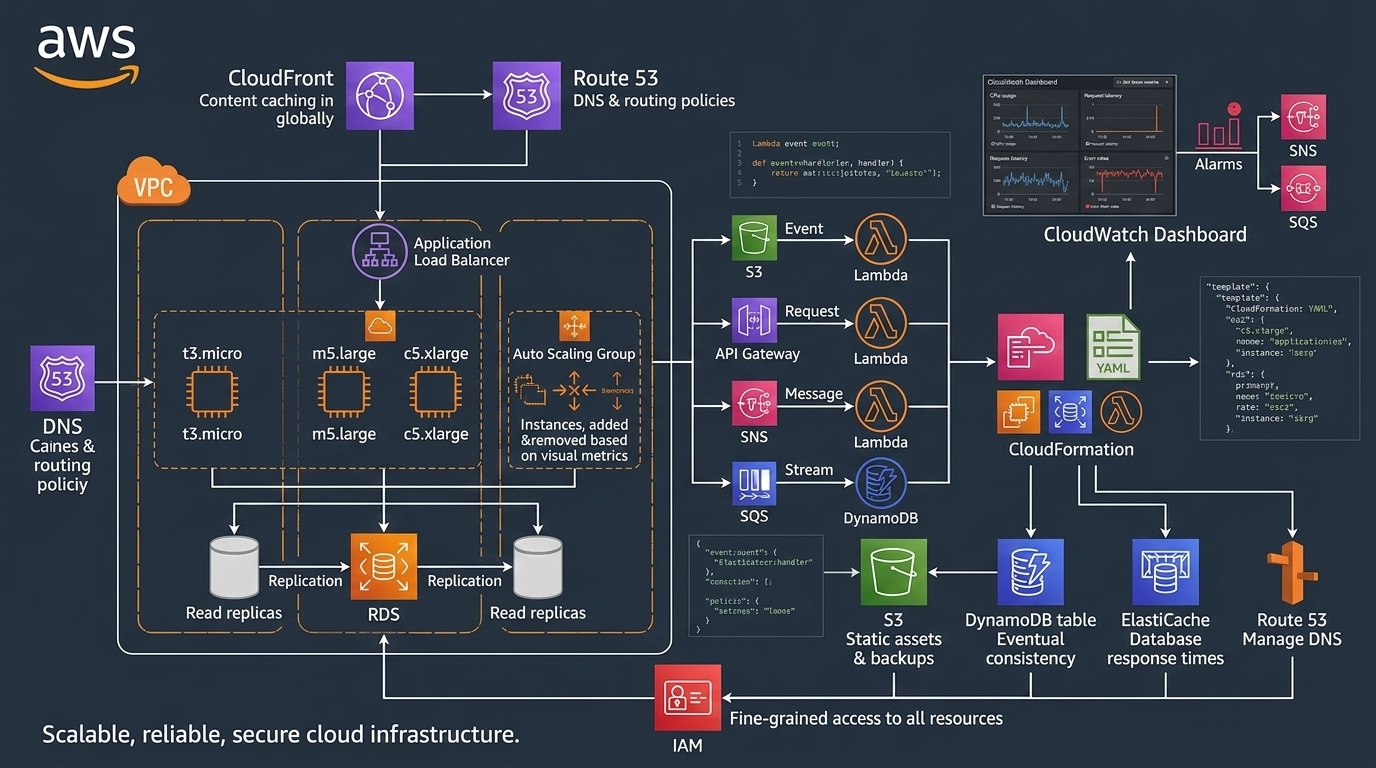The height and width of the screenshot is (768, 1376).
Task: Select the Lambda icon next to Event label
Action: coord(881,240)
